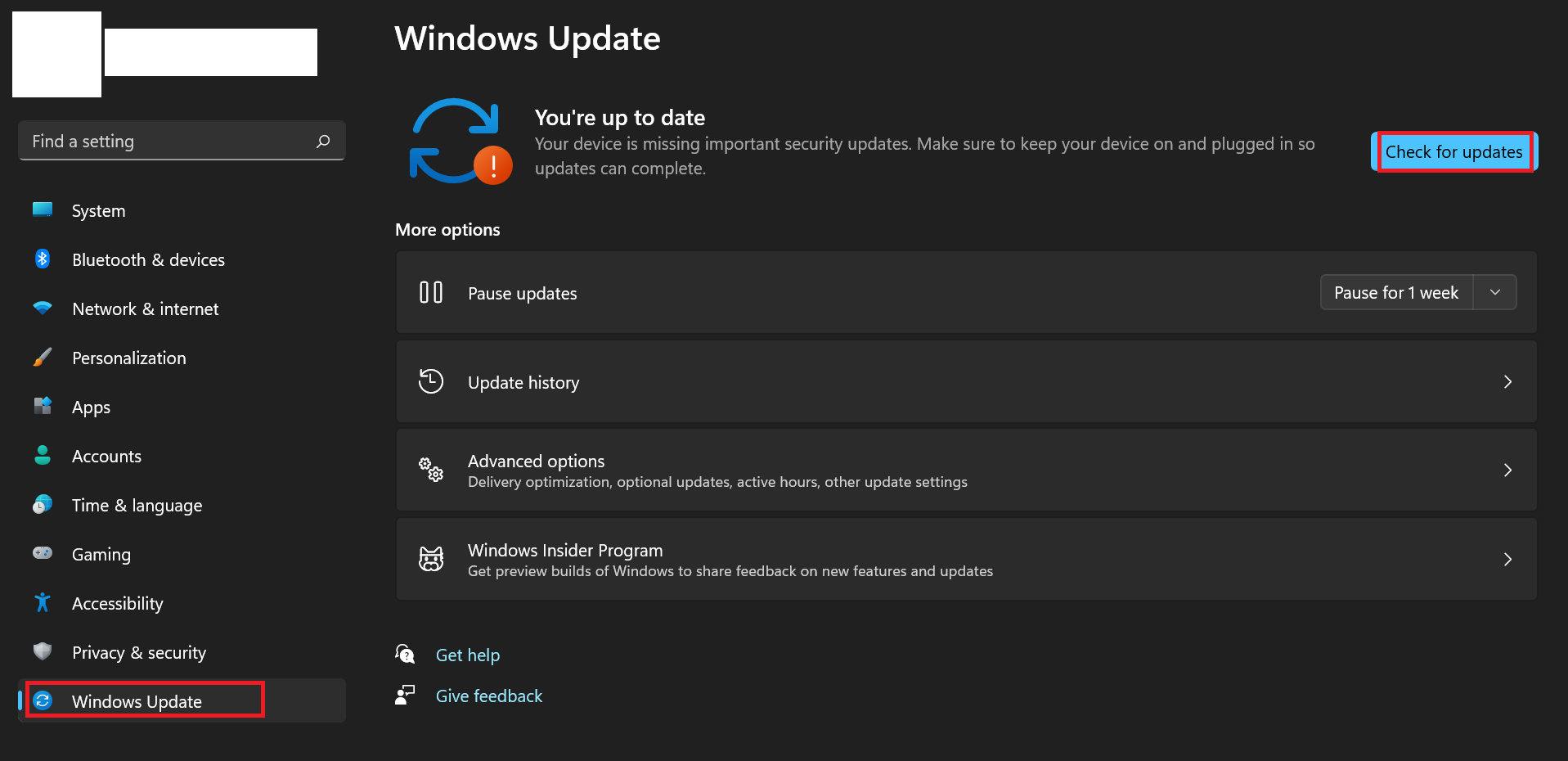
Task: Open Network & internet settings
Action: tap(182, 308)
